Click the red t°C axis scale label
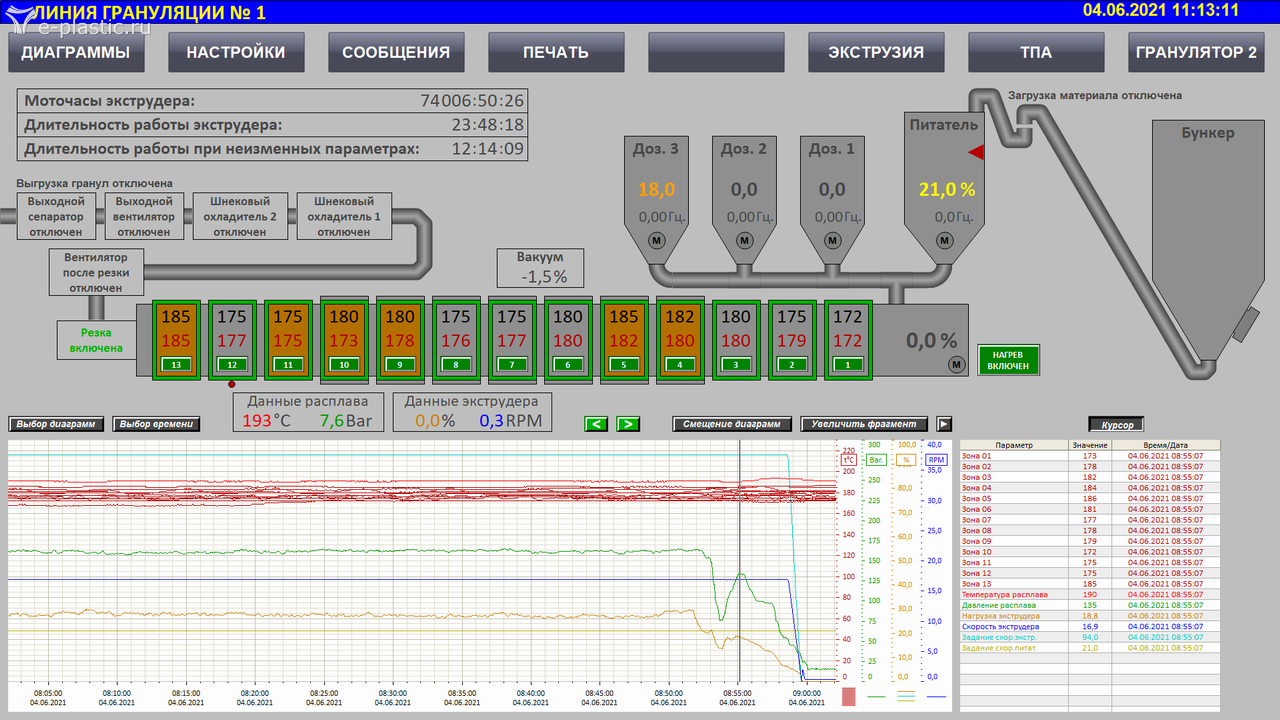 click(x=848, y=460)
